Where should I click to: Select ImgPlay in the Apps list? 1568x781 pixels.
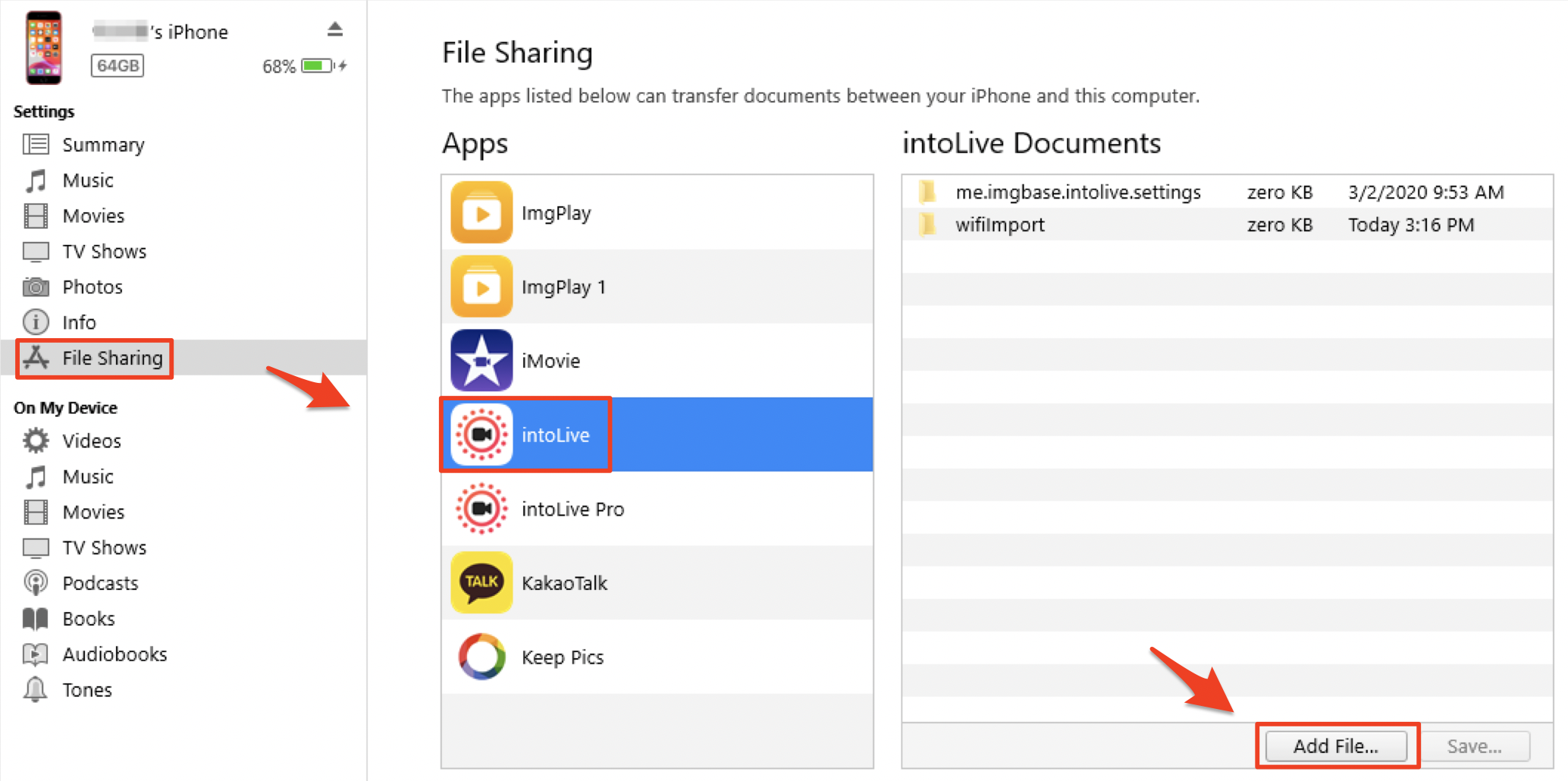(x=657, y=212)
